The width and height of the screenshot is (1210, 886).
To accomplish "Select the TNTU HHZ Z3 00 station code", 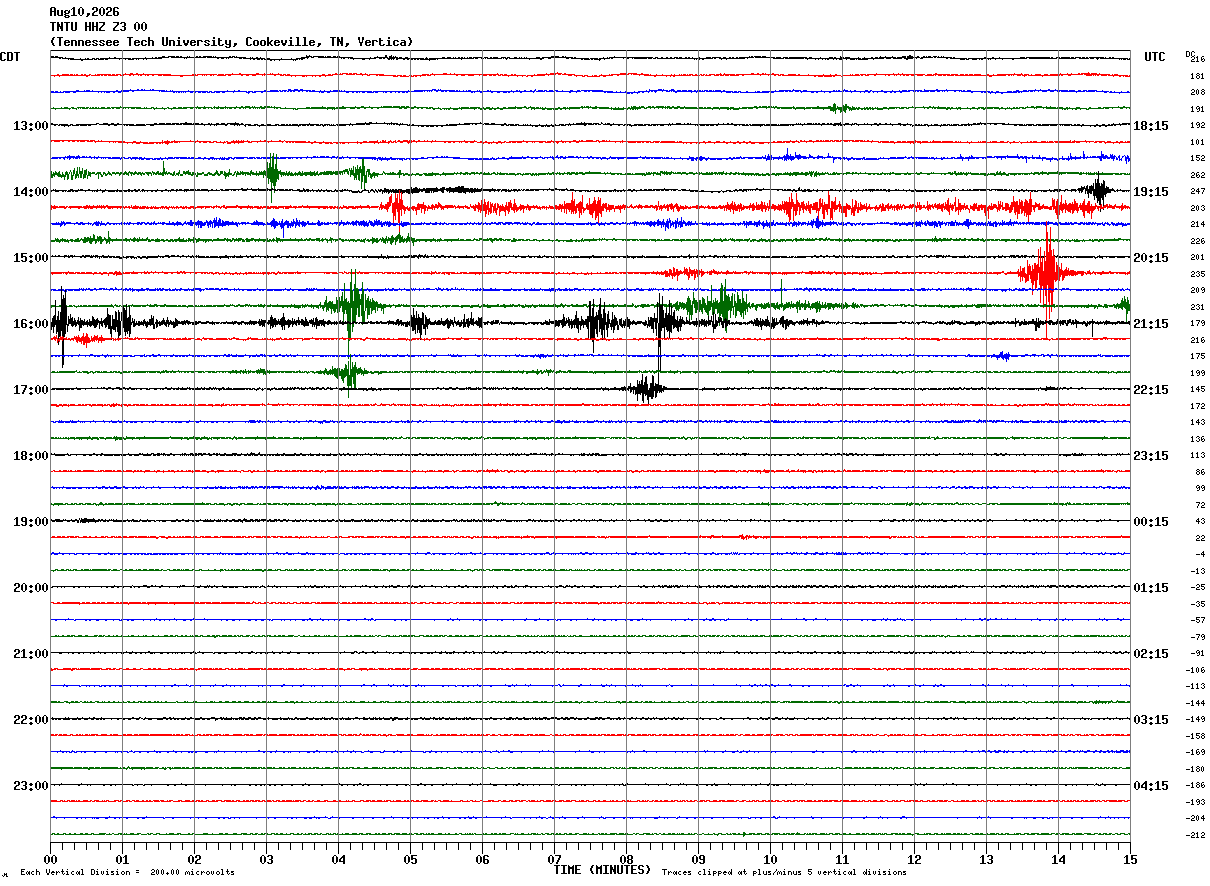I will click(98, 27).
